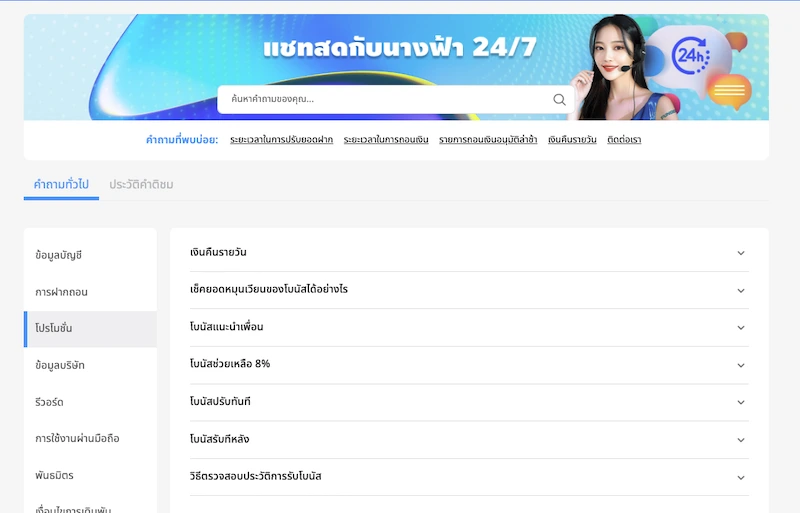Screen dimensions: 800x513
Task: Click the 24h live chat bubble icon
Action: [x=690, y=56]
